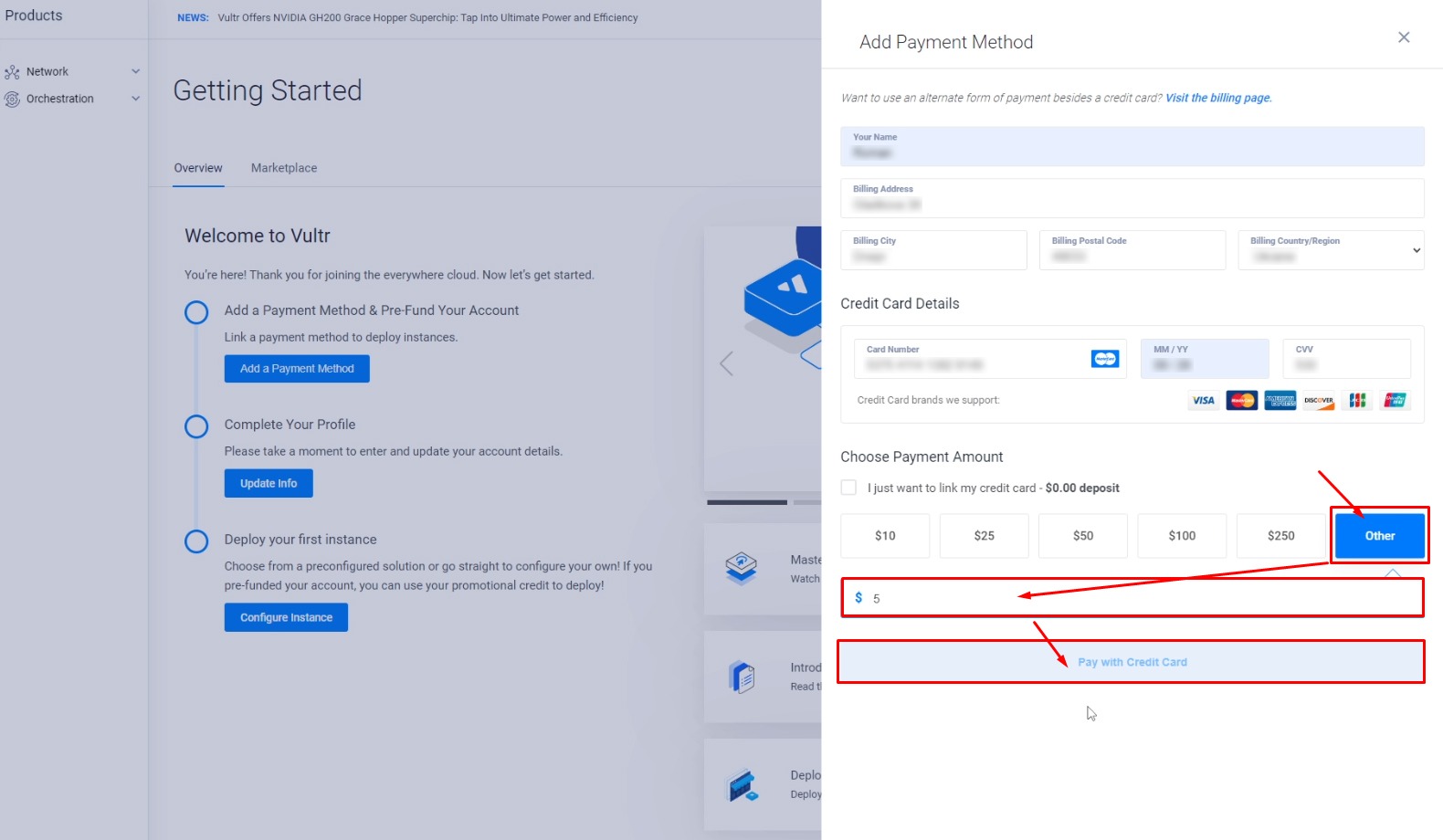This screenshot has height=840, width=1443.
Task: Focus the CVV field
Action: pos(1346,359)
